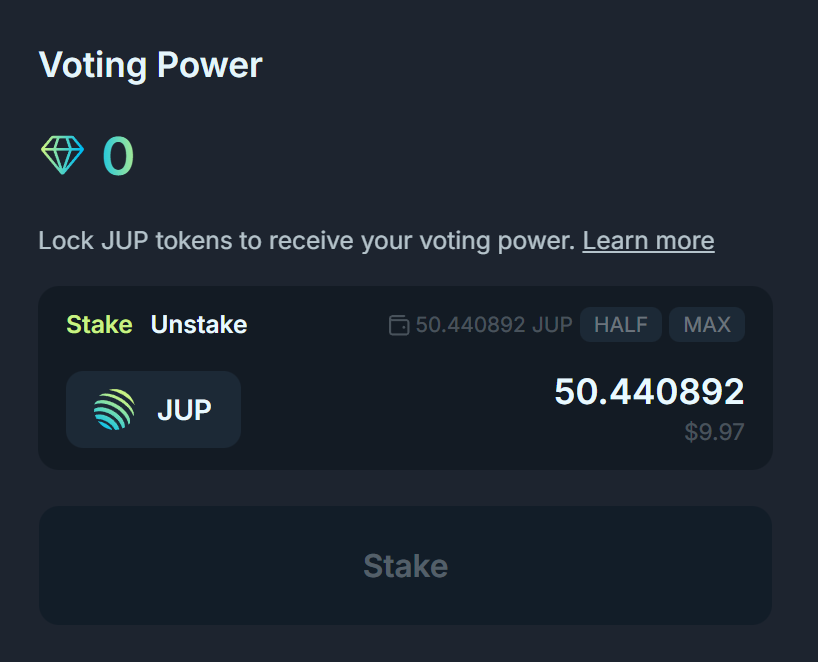818x662 pixels.
Task: Click the $9.97 dollar value
Action: pos(714,433)
